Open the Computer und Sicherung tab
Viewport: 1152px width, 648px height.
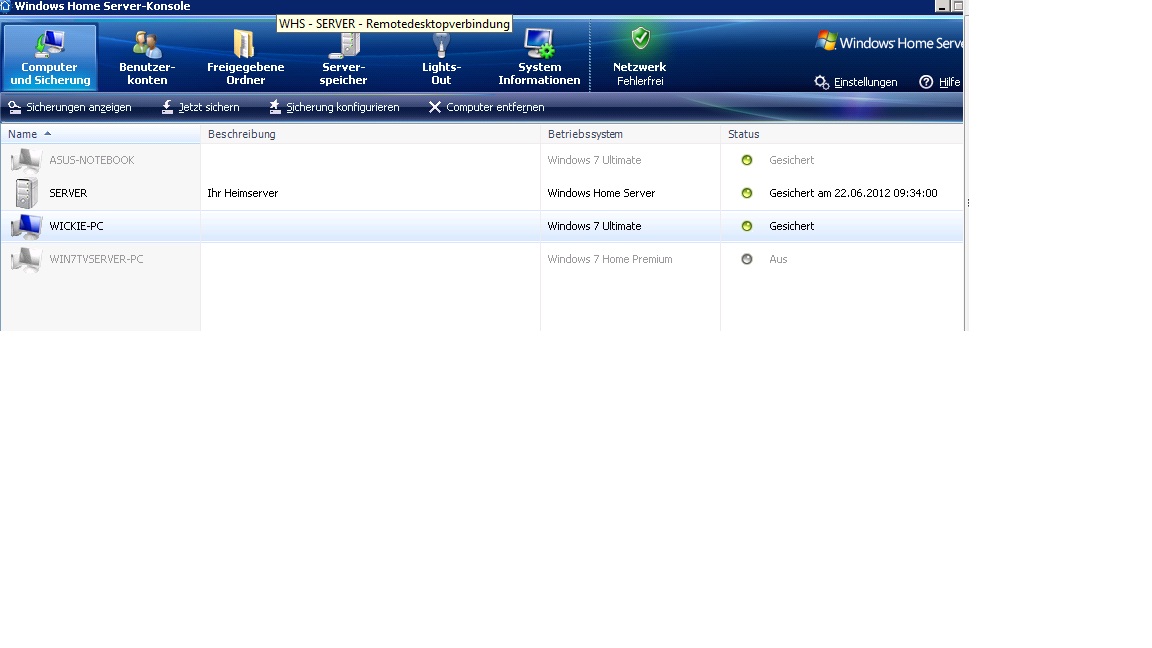(50, 57)
